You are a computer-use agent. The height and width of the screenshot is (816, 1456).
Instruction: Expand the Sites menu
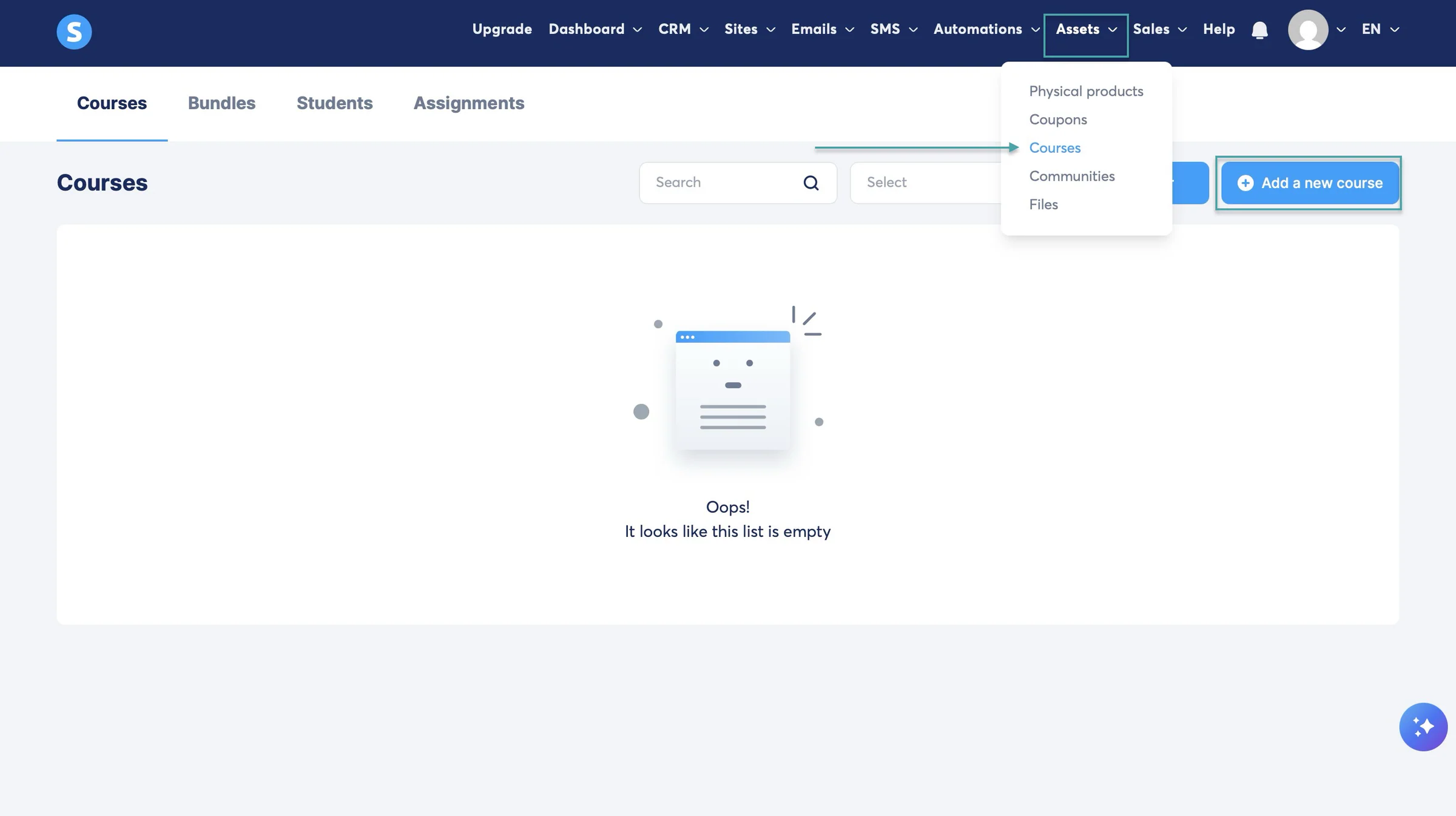[750, 29]
